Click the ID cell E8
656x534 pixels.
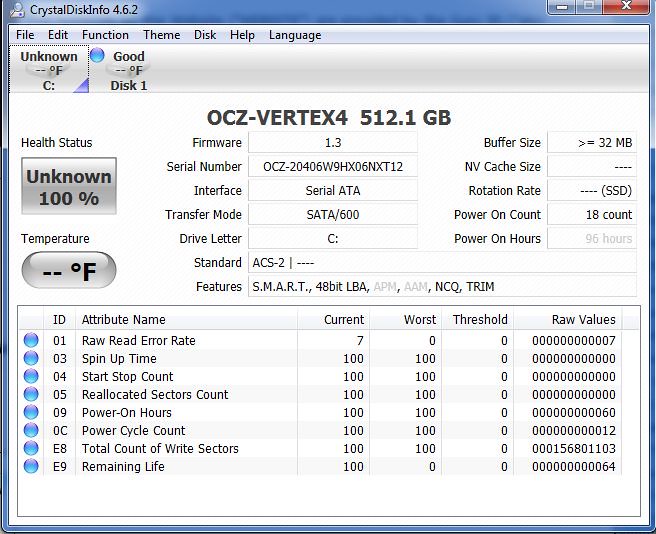tap(60, 449)
